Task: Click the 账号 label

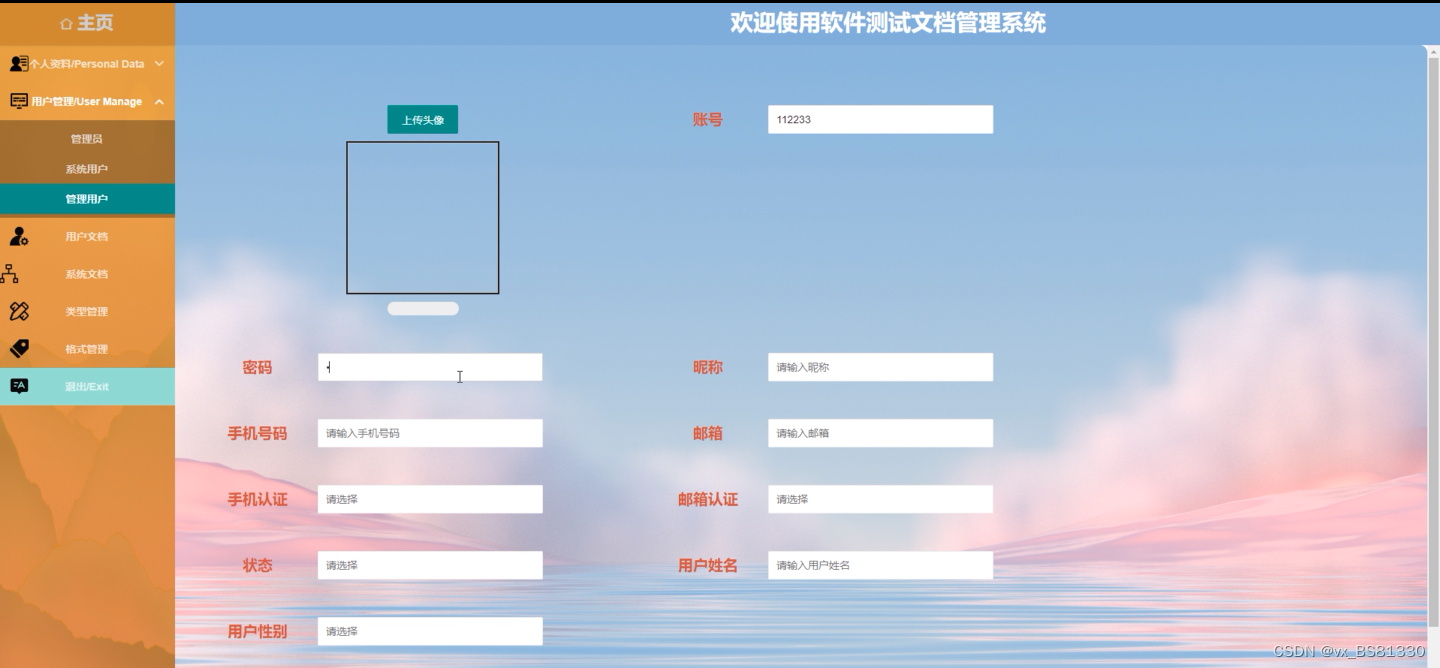Action: [x=708, y=119]
